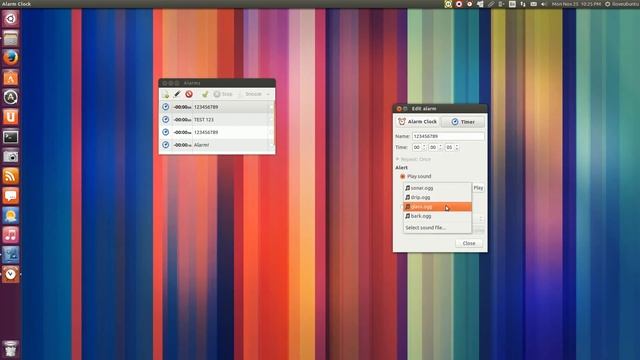Screen dimensions: 640x360
Task: Launch Firefox from the launcher
Action: 11,58
